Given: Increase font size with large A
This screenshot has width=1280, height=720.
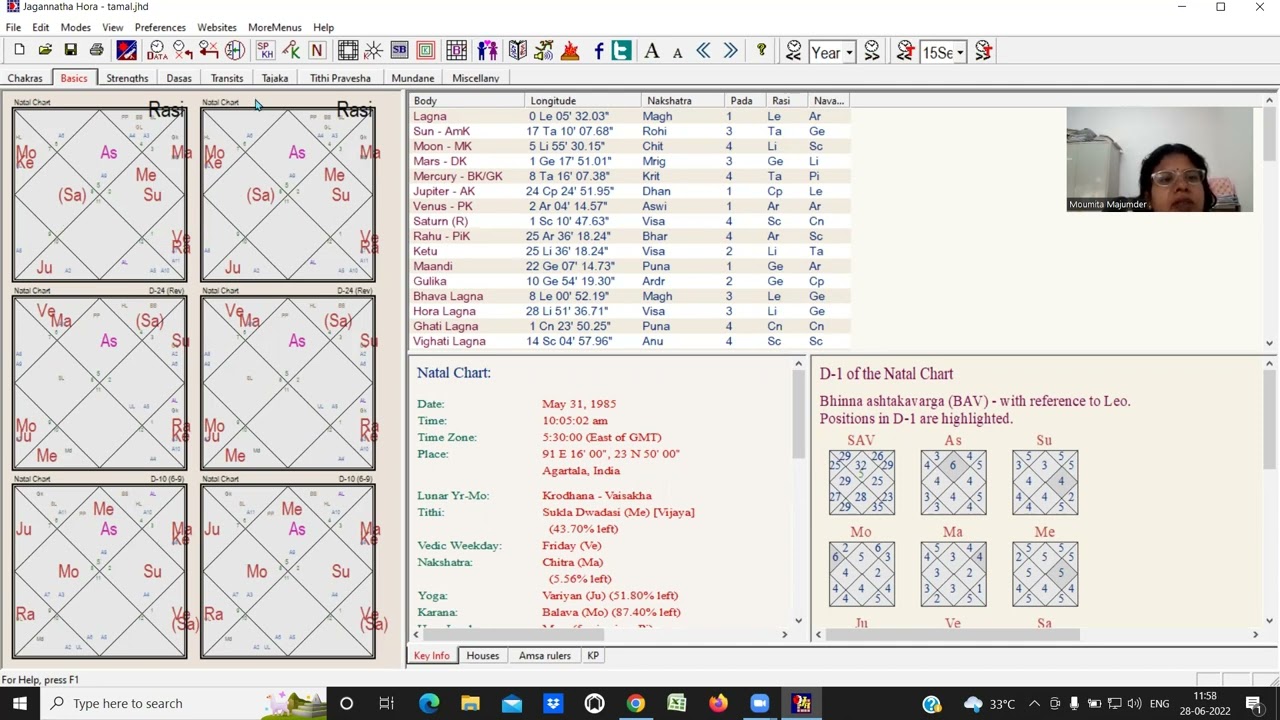Looking at the screenshot, I should 652,51.
